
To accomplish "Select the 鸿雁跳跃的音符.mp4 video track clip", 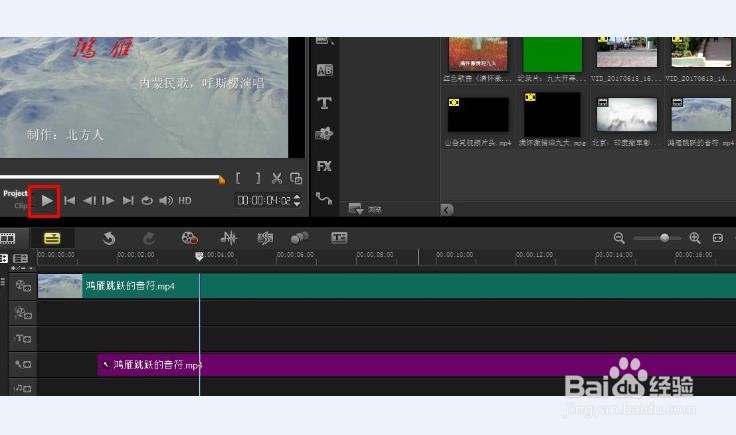I will [387, 286].
